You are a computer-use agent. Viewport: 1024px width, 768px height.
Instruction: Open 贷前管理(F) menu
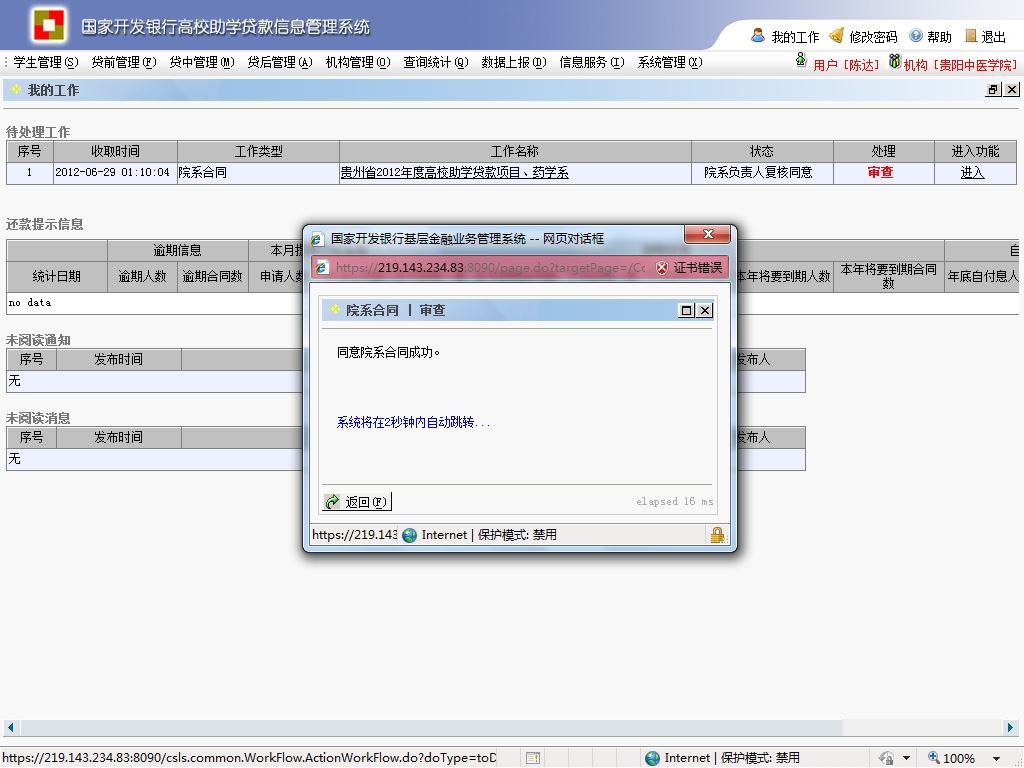coord(123,62)
